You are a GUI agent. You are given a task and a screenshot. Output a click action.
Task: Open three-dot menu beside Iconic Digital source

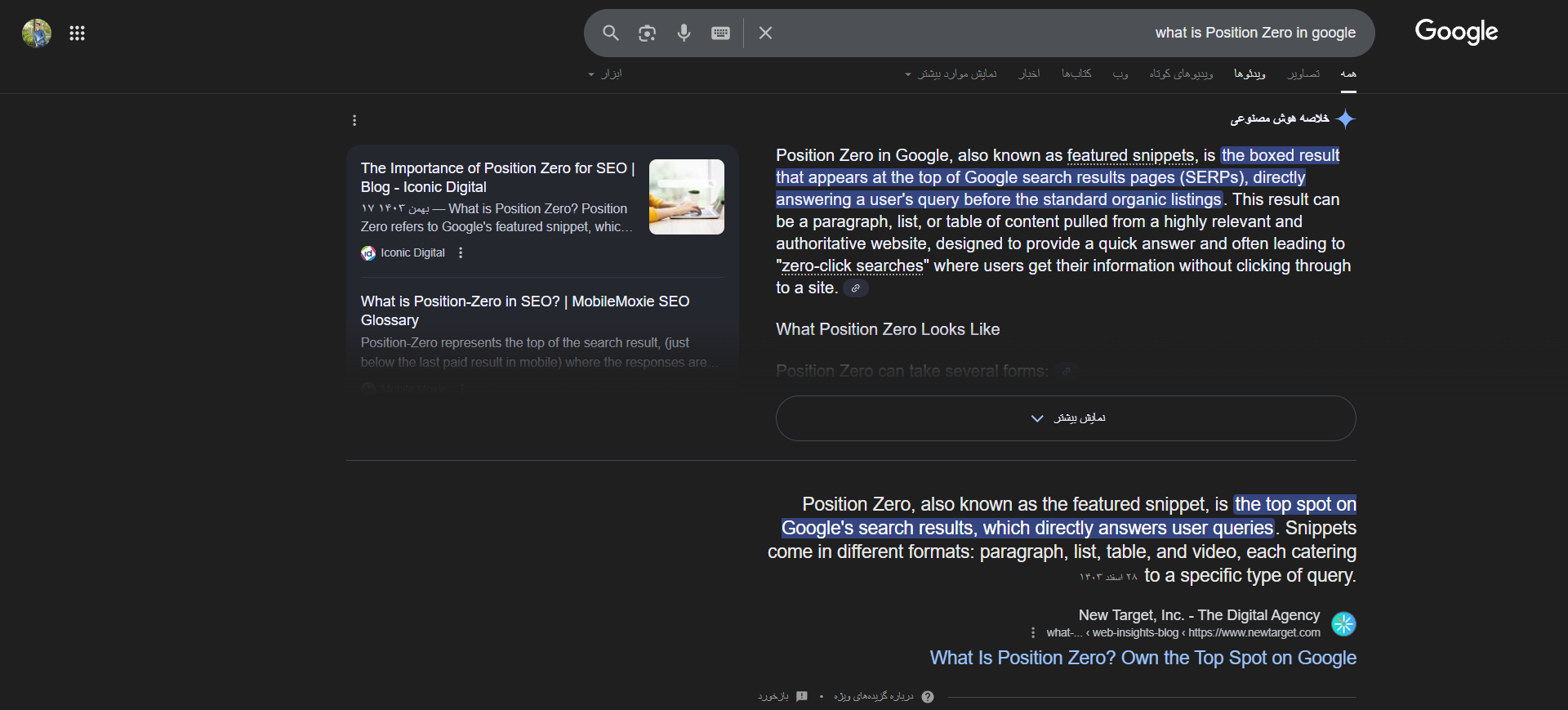tap(461, 253)
